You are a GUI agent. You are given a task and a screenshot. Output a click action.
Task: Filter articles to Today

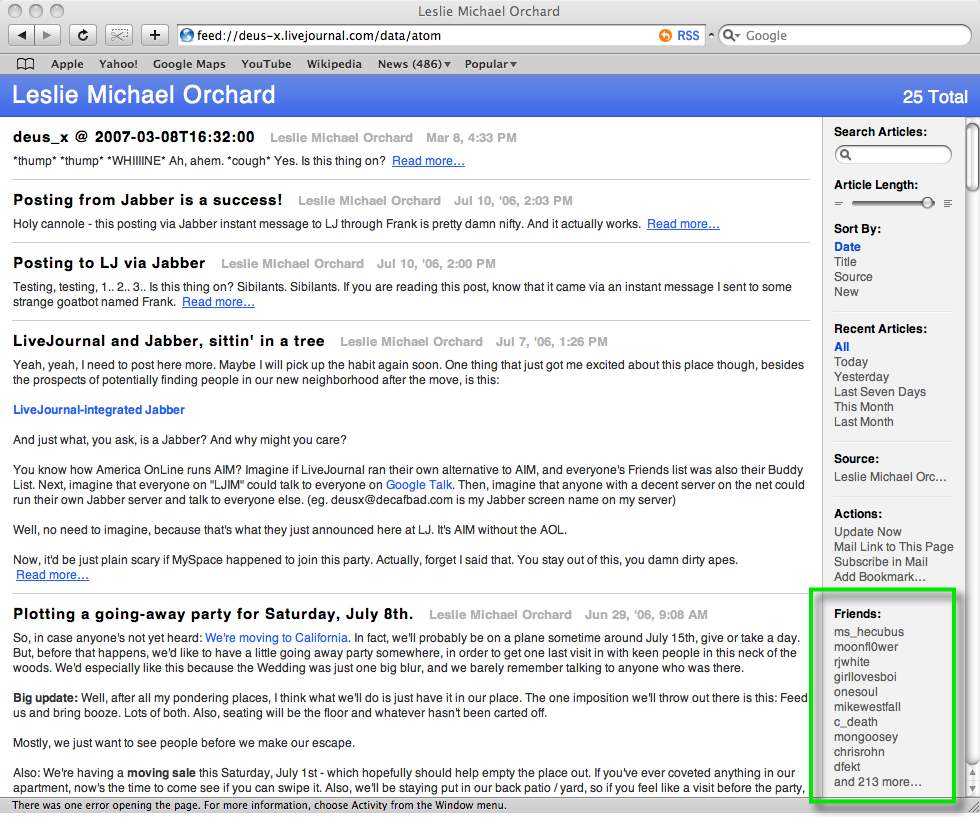[x=851, y=362]
